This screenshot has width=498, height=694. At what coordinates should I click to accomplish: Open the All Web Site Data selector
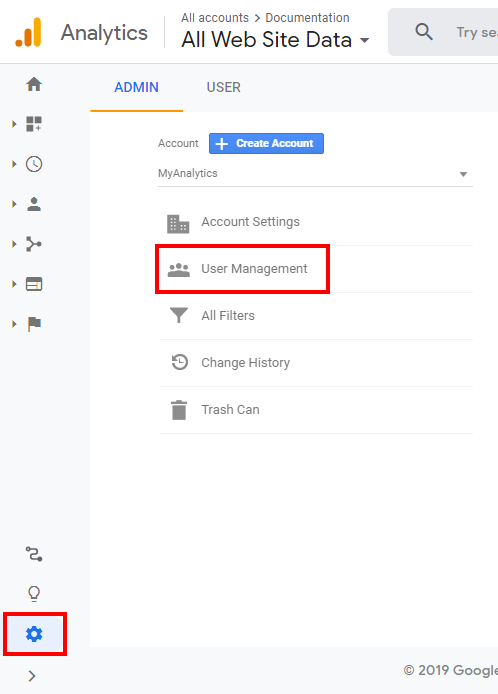point(275,39)
